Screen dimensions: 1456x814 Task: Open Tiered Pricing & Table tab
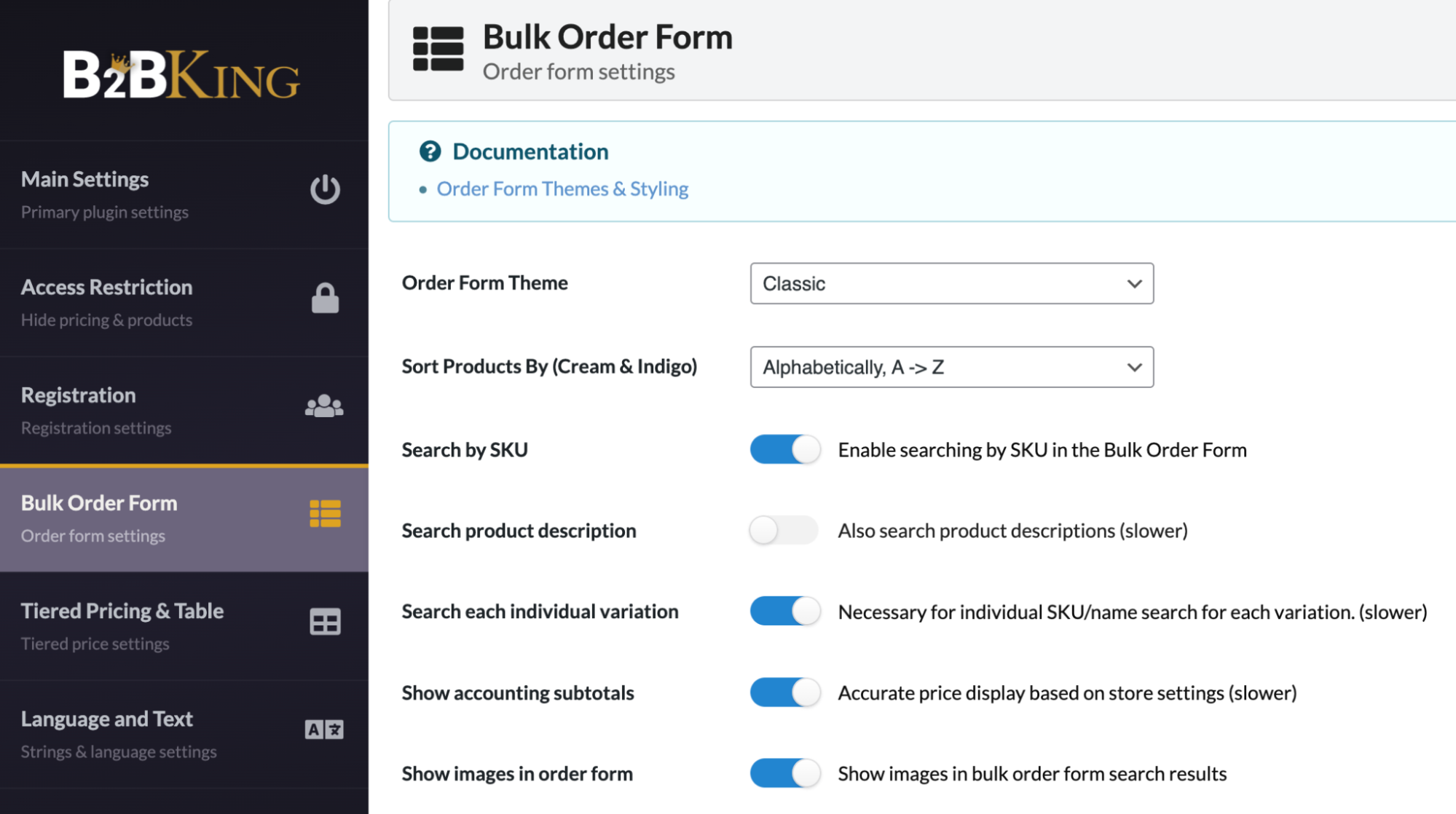tap(184, 626)
